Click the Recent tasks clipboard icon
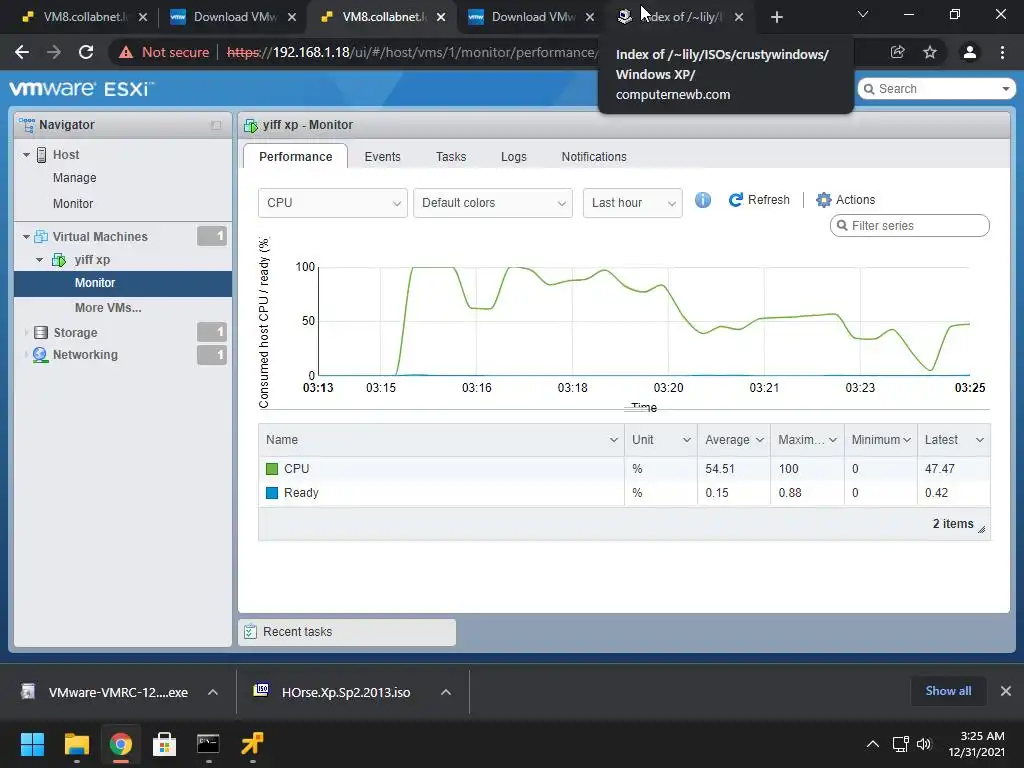Viewport: 1024px width, 768px height. click(x=249, y=632)
